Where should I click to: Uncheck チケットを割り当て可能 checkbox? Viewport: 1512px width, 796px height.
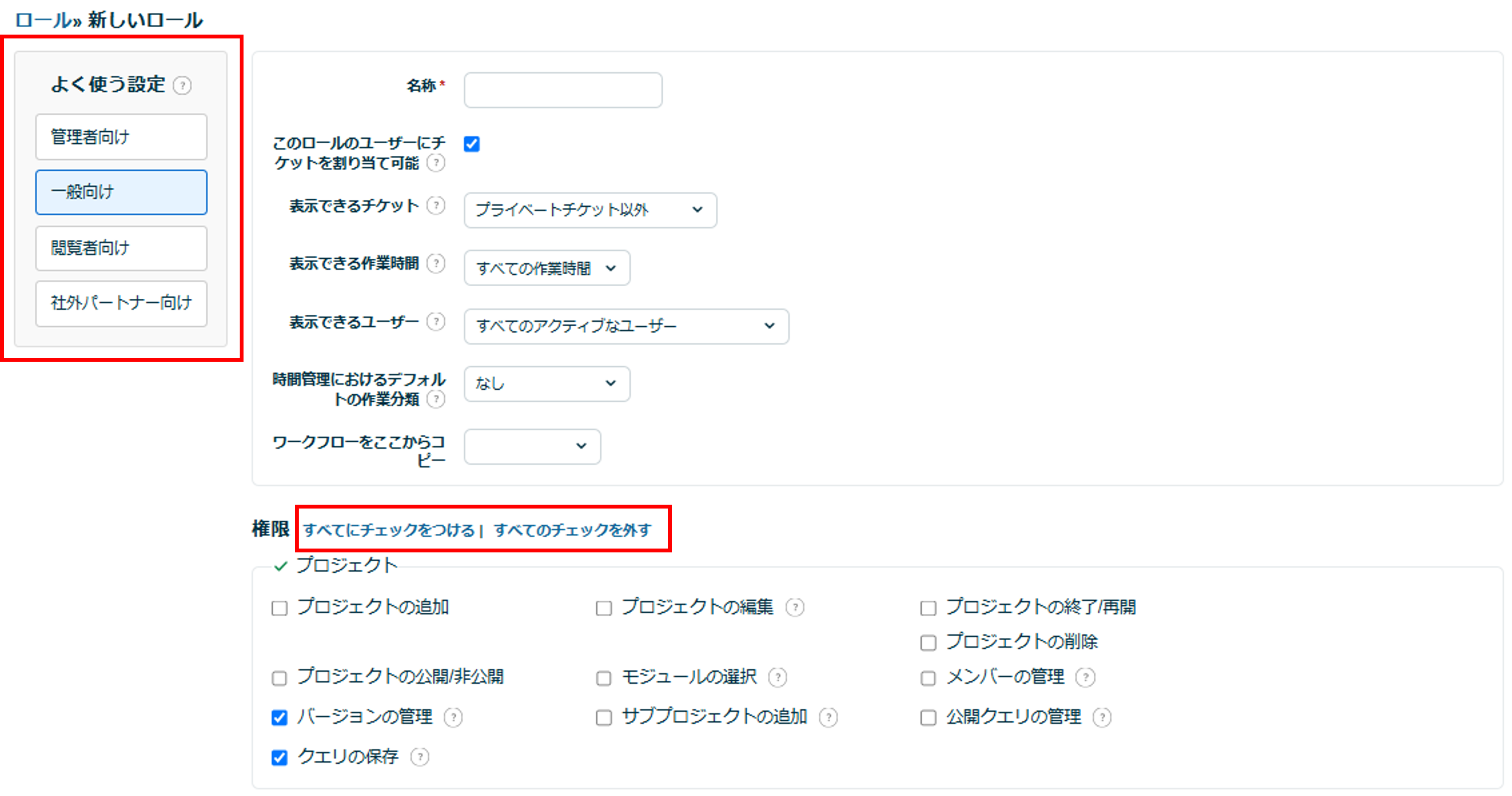pos(472,145)
